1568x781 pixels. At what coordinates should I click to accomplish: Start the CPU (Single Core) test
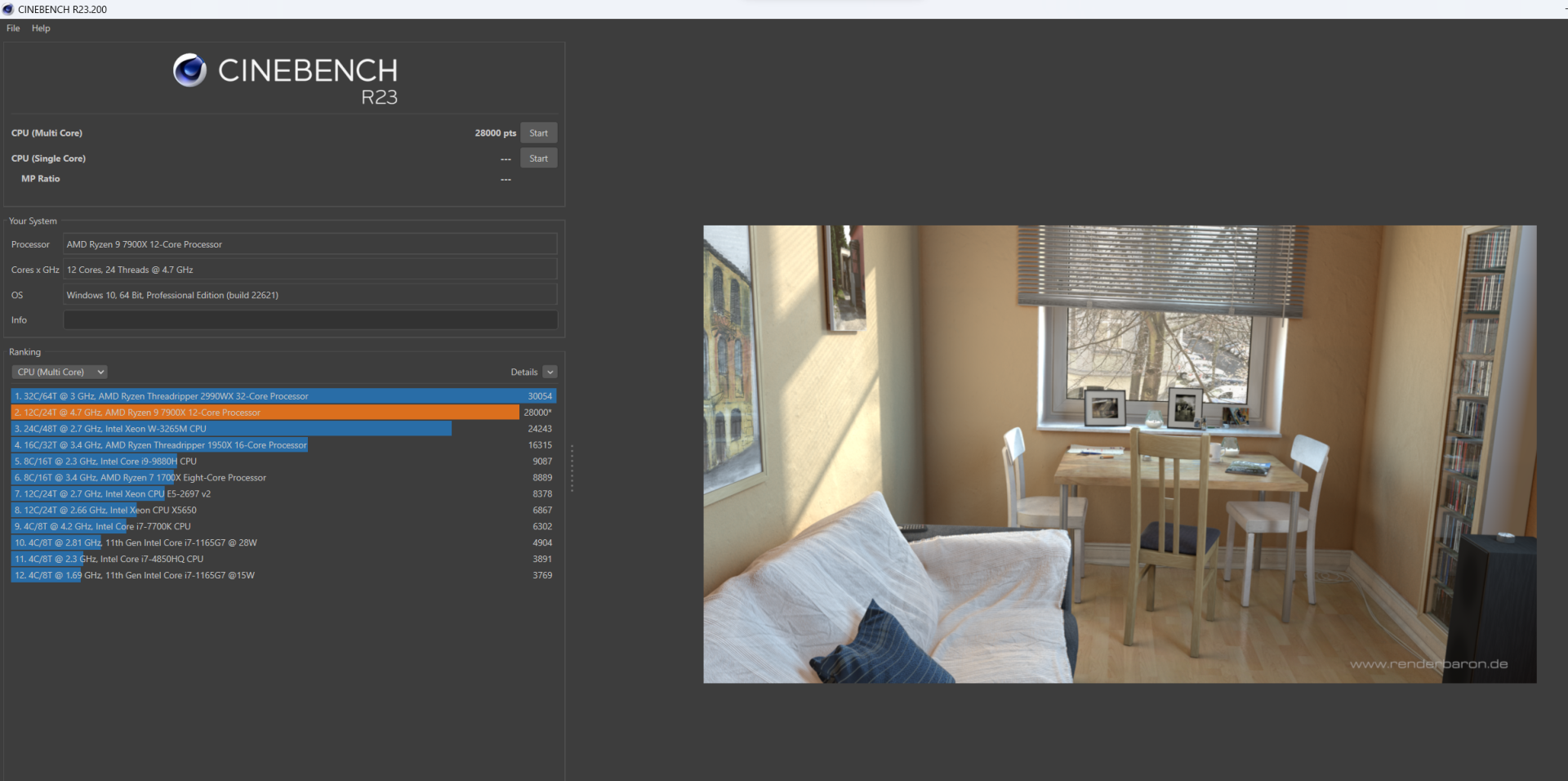pos(538,158)
